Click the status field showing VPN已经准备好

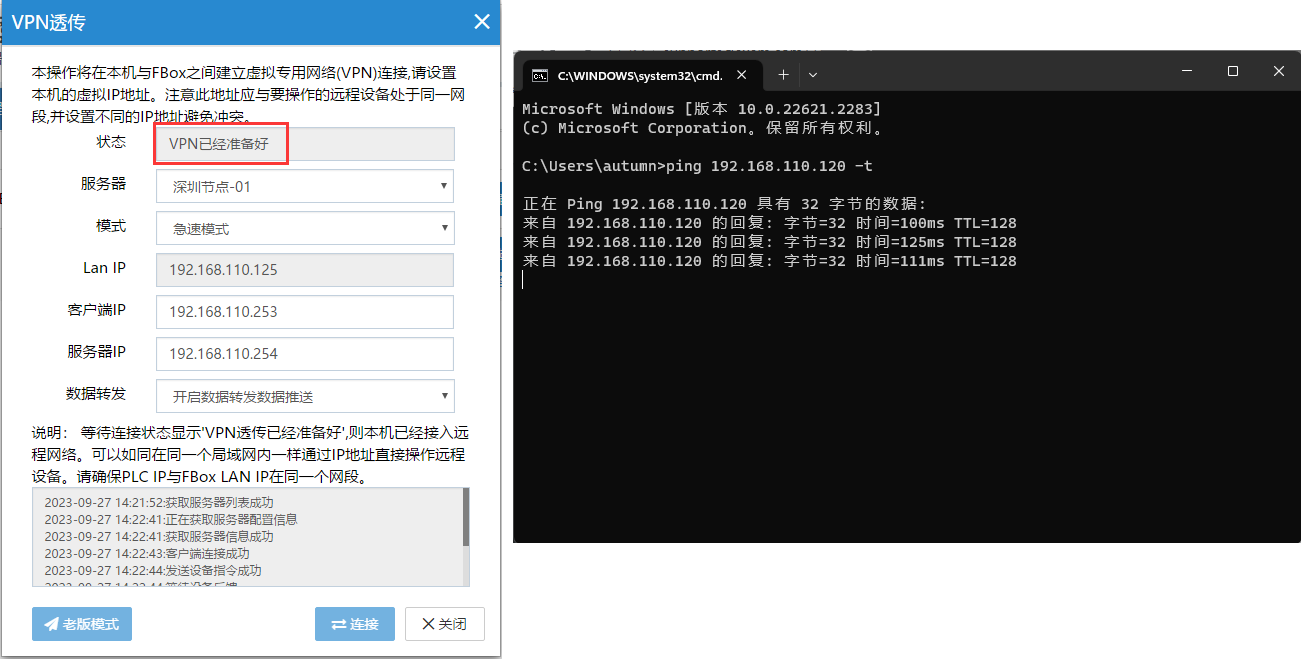point(305,144)
